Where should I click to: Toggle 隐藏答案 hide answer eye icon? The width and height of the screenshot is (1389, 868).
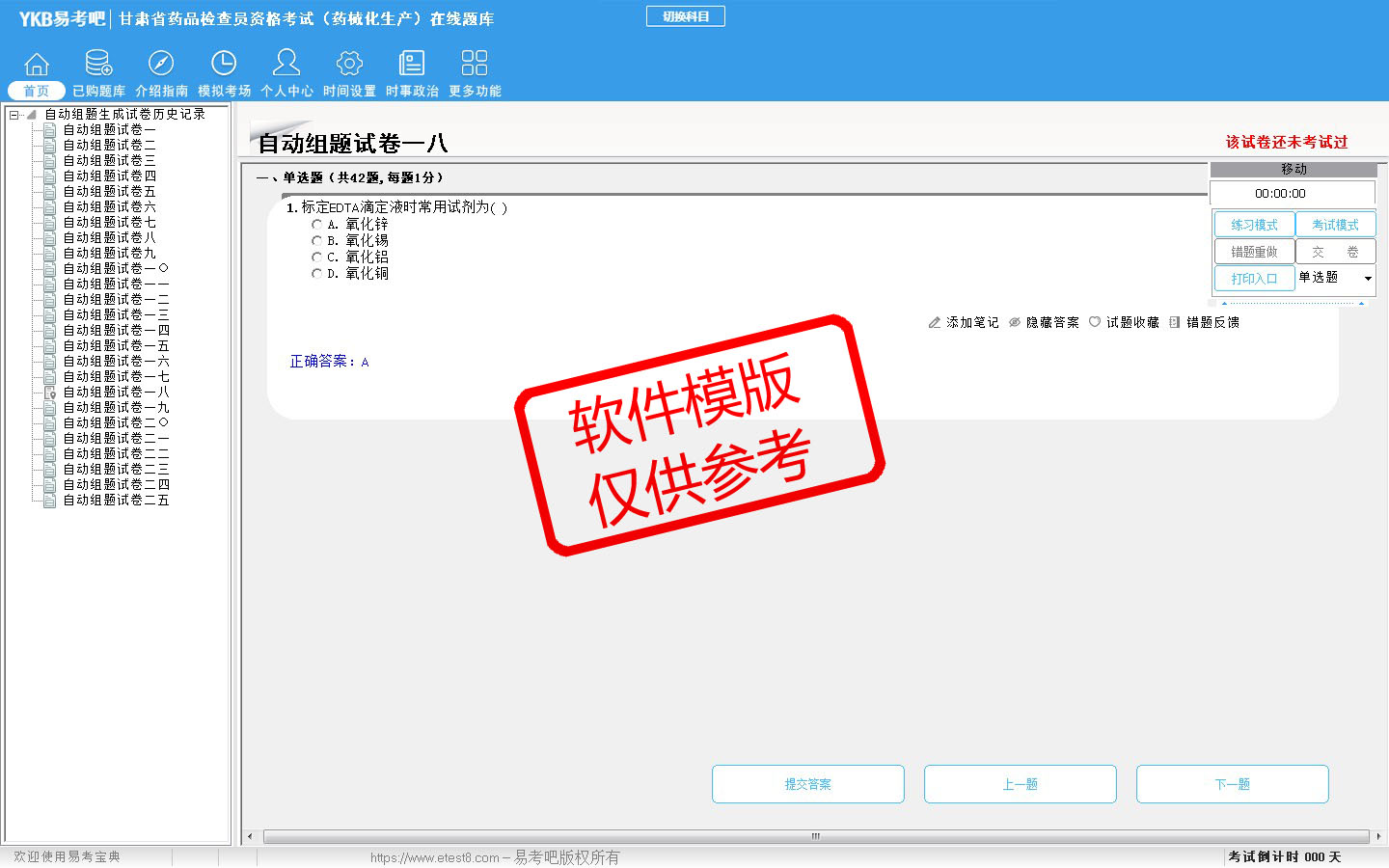[1015, 323]
